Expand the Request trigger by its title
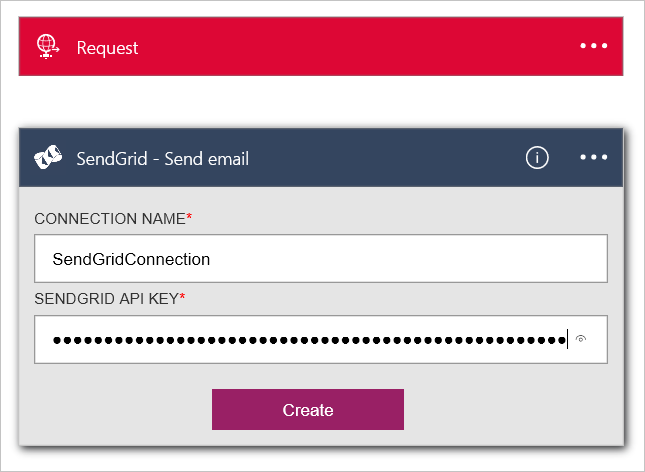 (107, 48)
